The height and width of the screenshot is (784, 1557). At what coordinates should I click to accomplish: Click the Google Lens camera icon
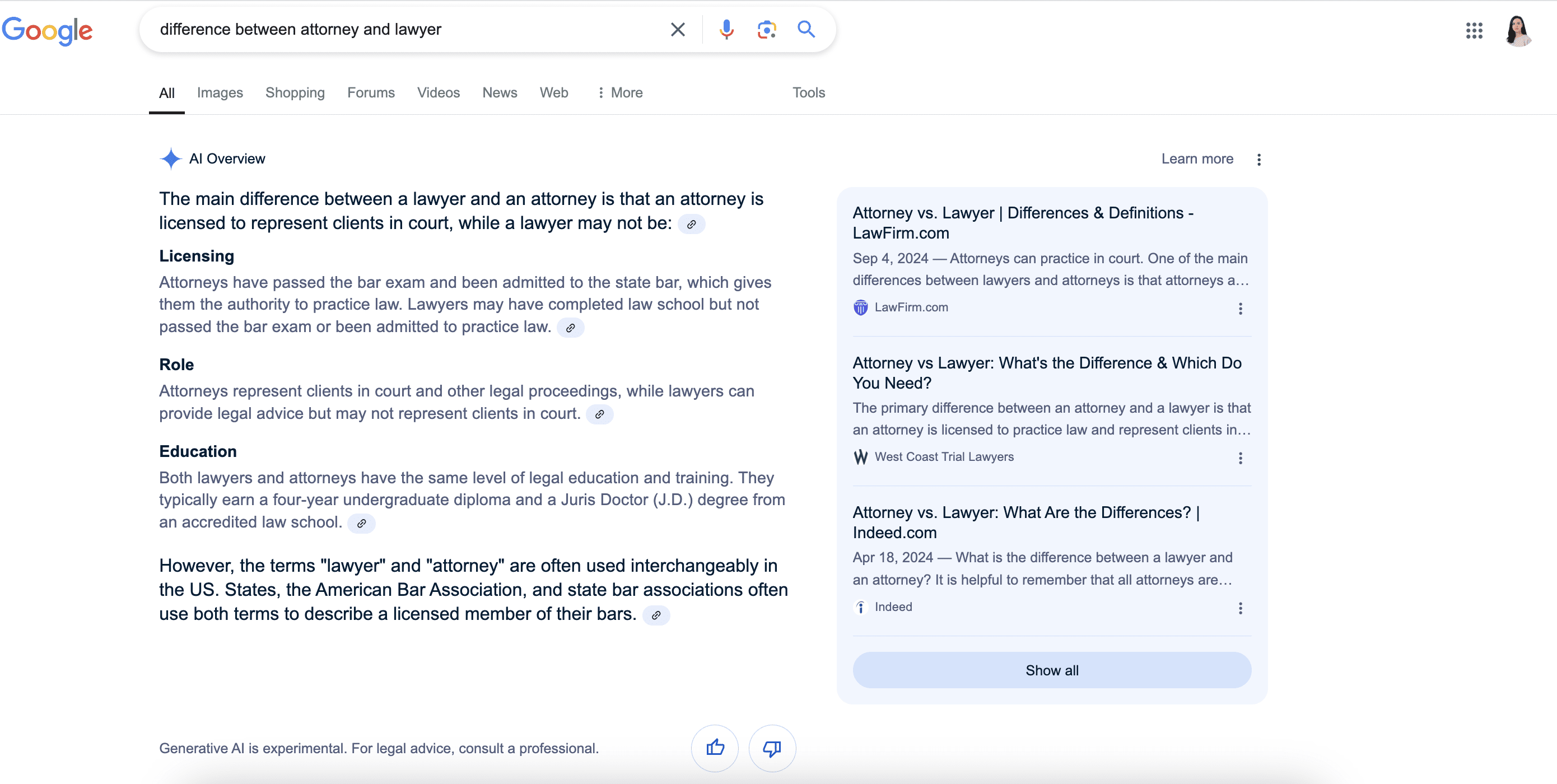click(766, 29)
